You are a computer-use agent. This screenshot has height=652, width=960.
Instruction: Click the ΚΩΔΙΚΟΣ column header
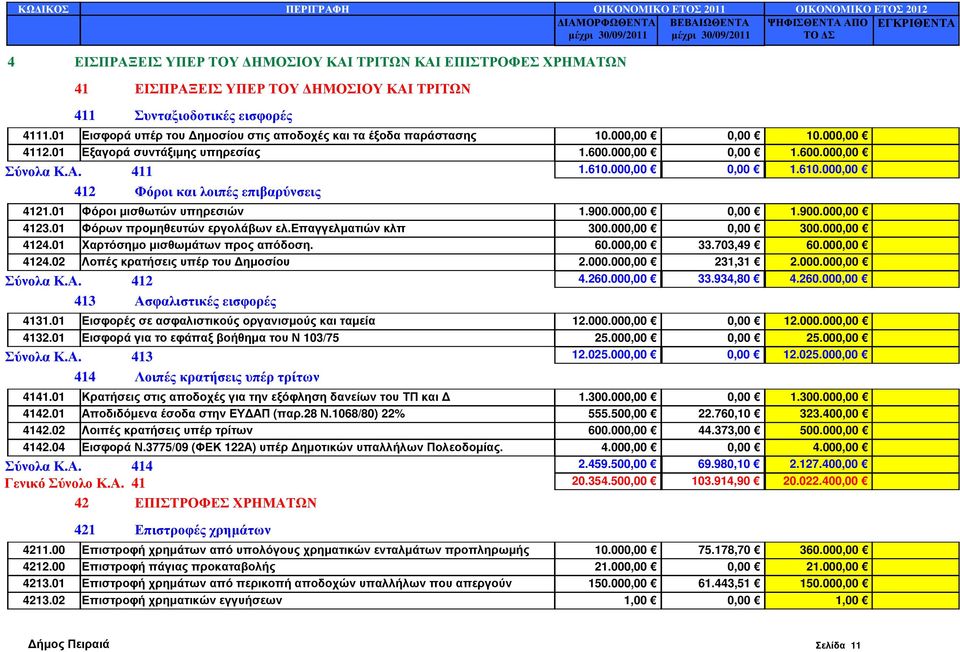click(x=43, y=9)
